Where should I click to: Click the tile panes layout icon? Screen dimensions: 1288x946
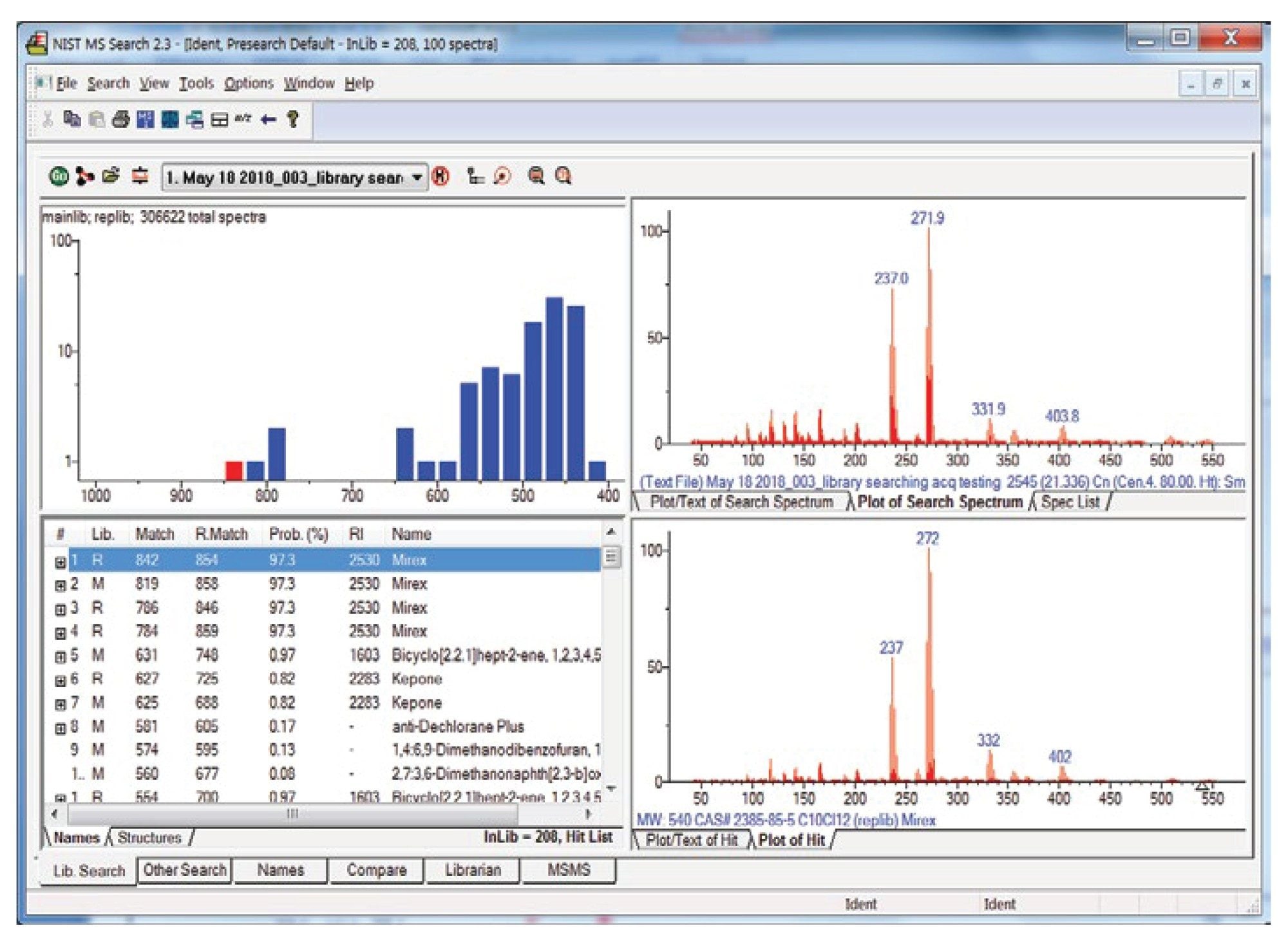[219, 120]
